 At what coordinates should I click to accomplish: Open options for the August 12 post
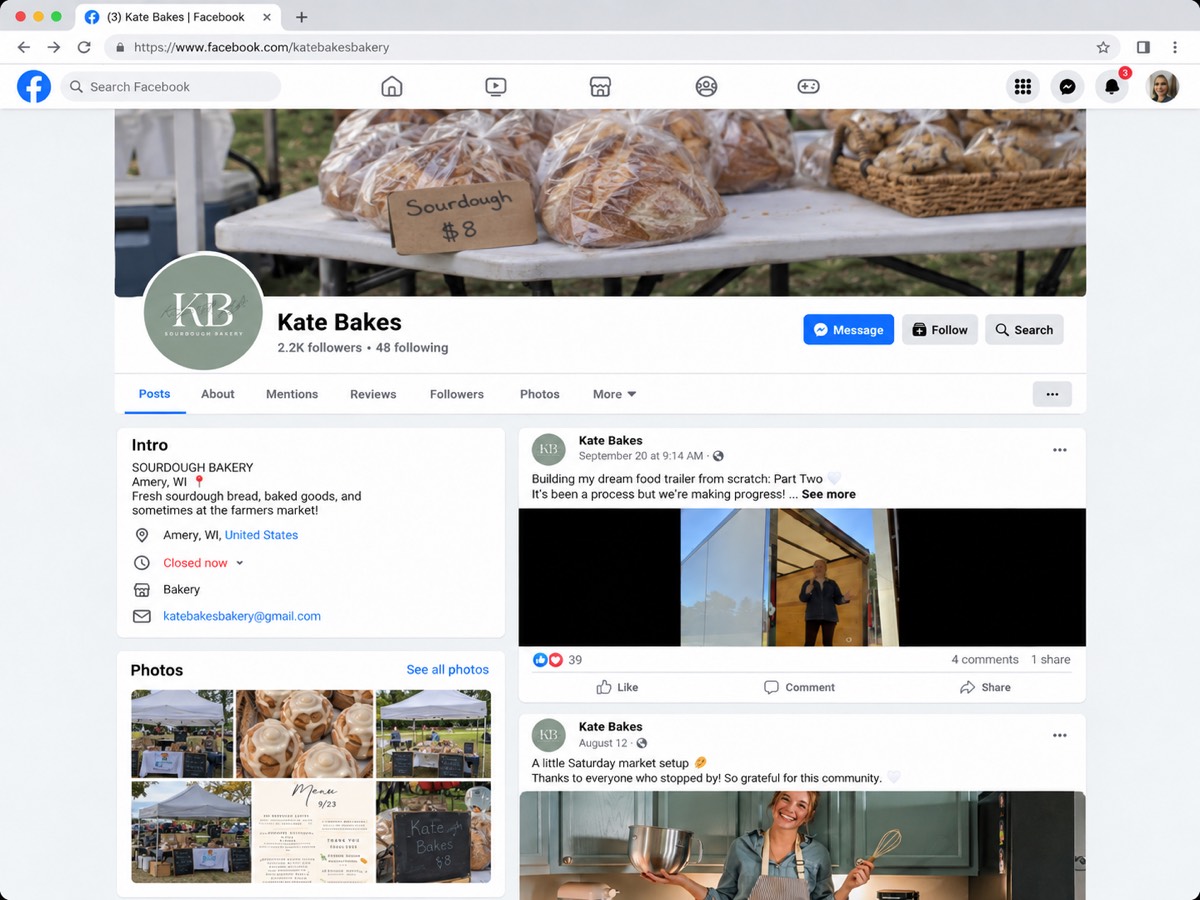pos(1060,736)
